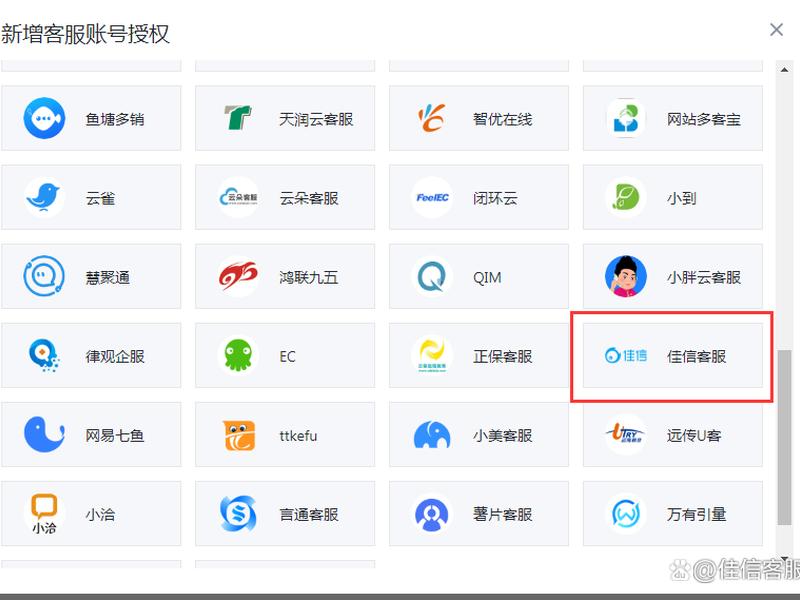Click the 小美客服 blue elephant icon
Viewport: 800px width, 600px height.
(x=432, y=435)
